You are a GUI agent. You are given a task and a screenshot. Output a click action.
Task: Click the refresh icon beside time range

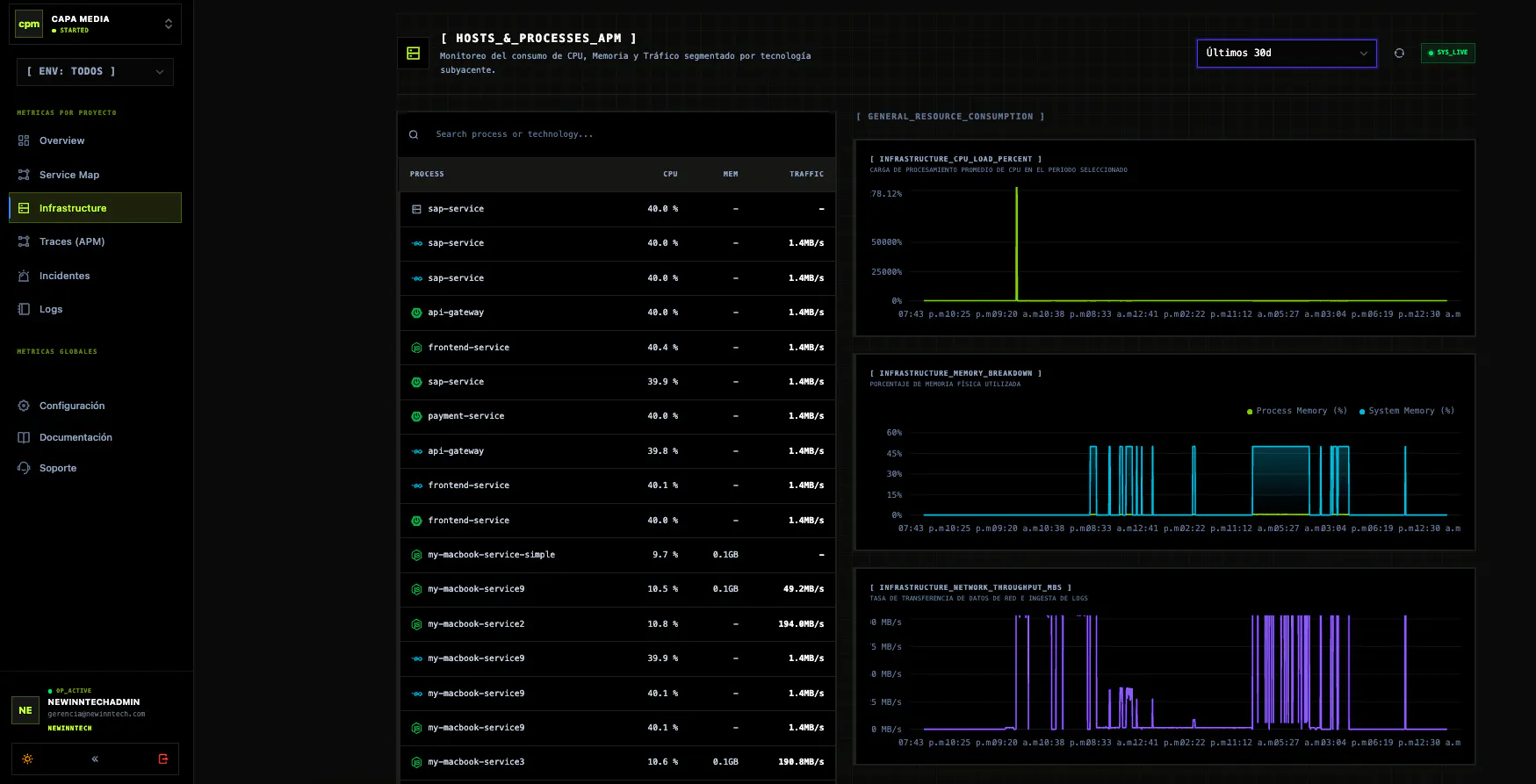1399,53
